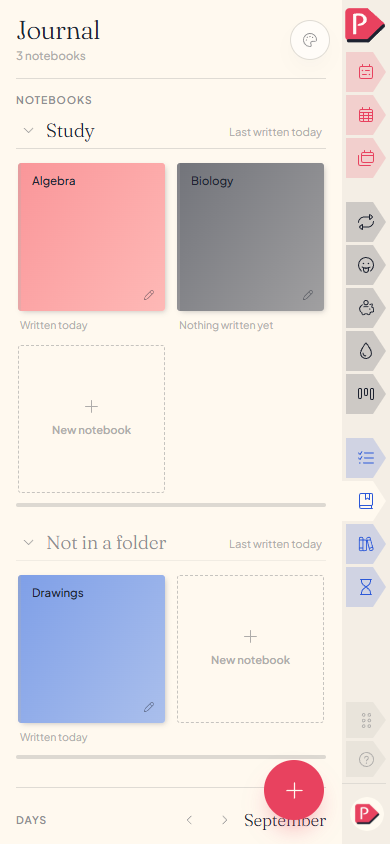Open the red calendar grid icon

coord(365,115)
